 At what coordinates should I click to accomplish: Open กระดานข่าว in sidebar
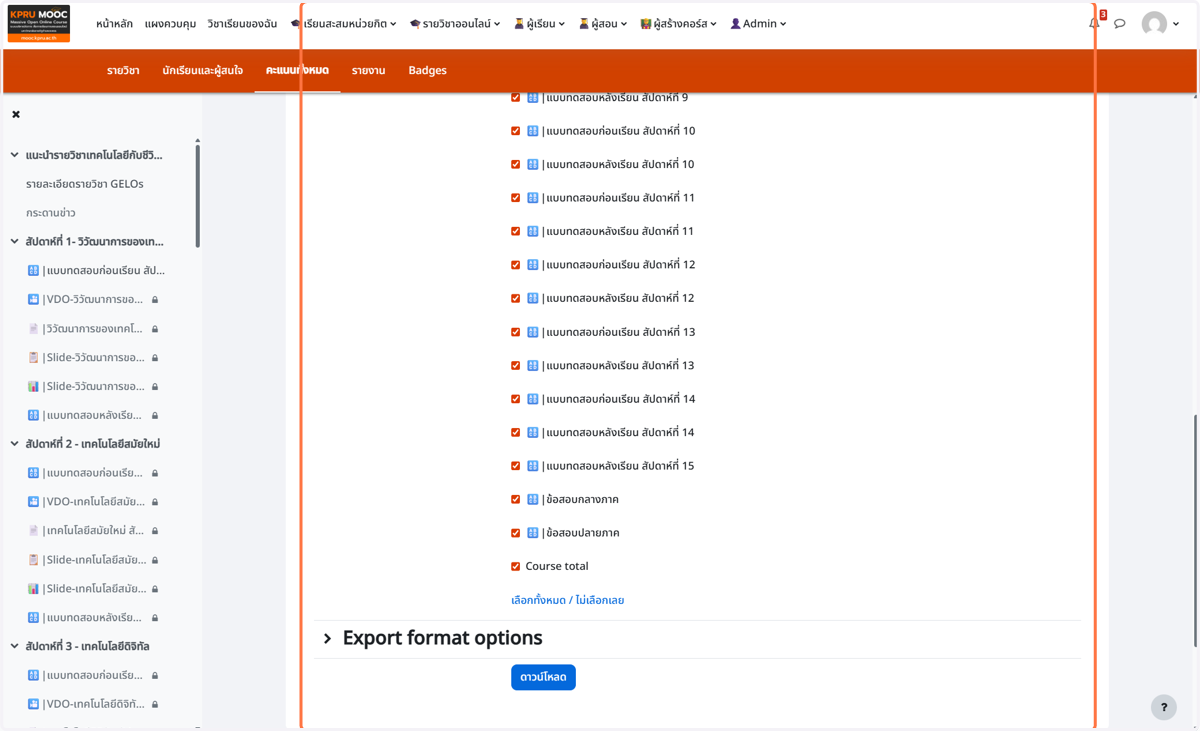coord(51,213)
